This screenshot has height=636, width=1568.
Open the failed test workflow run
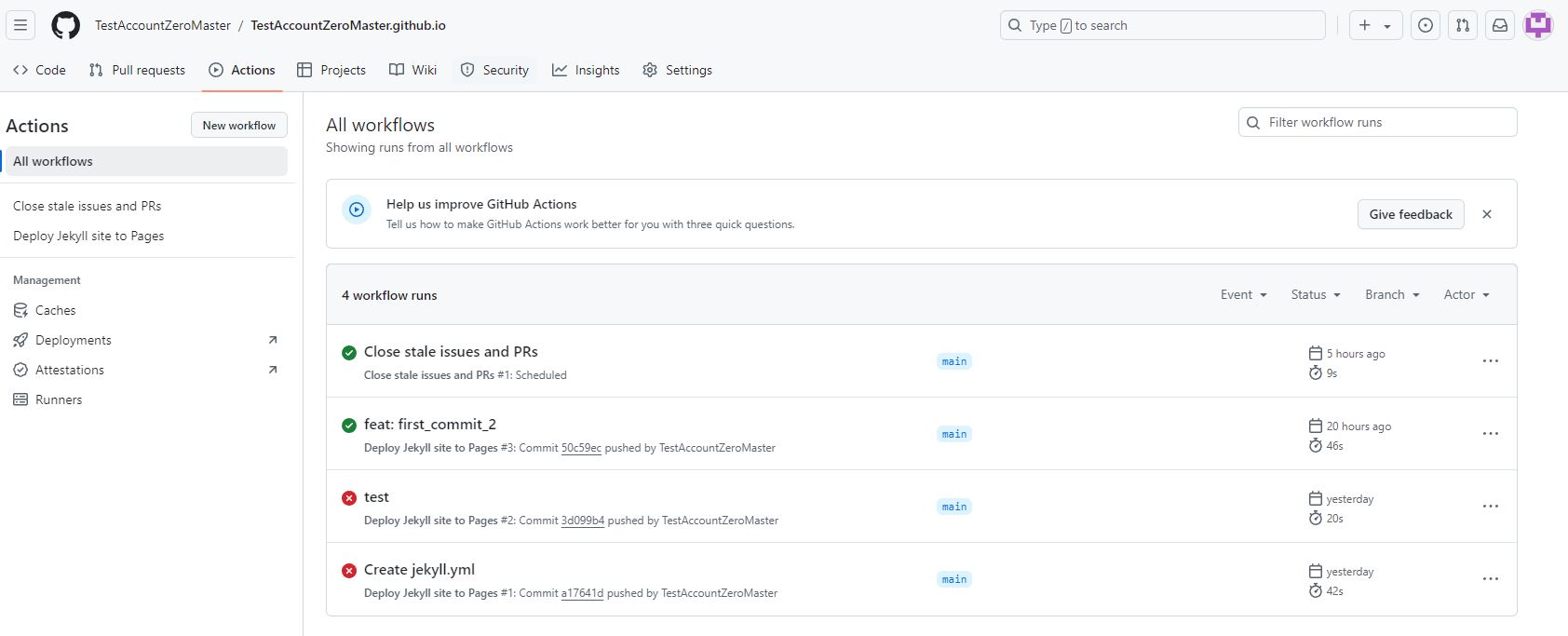coord(376,496)
